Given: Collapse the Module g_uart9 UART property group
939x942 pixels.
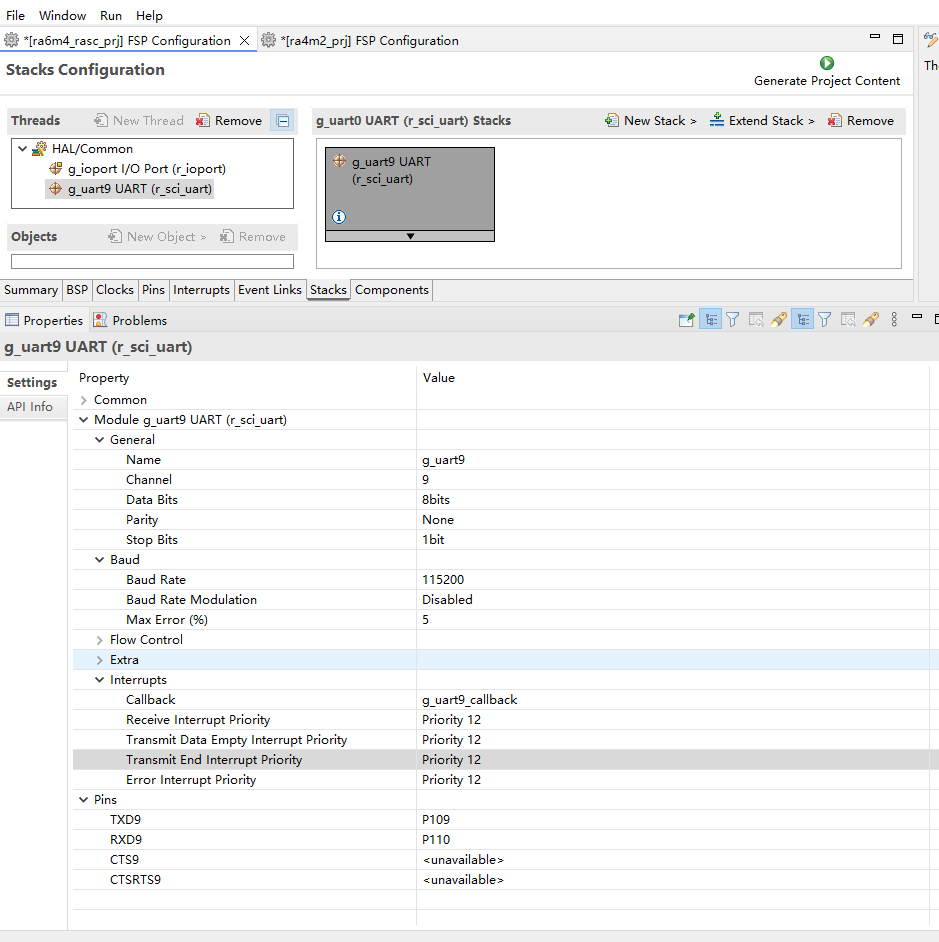Looking at the screenshot, I should click(84, 420).
